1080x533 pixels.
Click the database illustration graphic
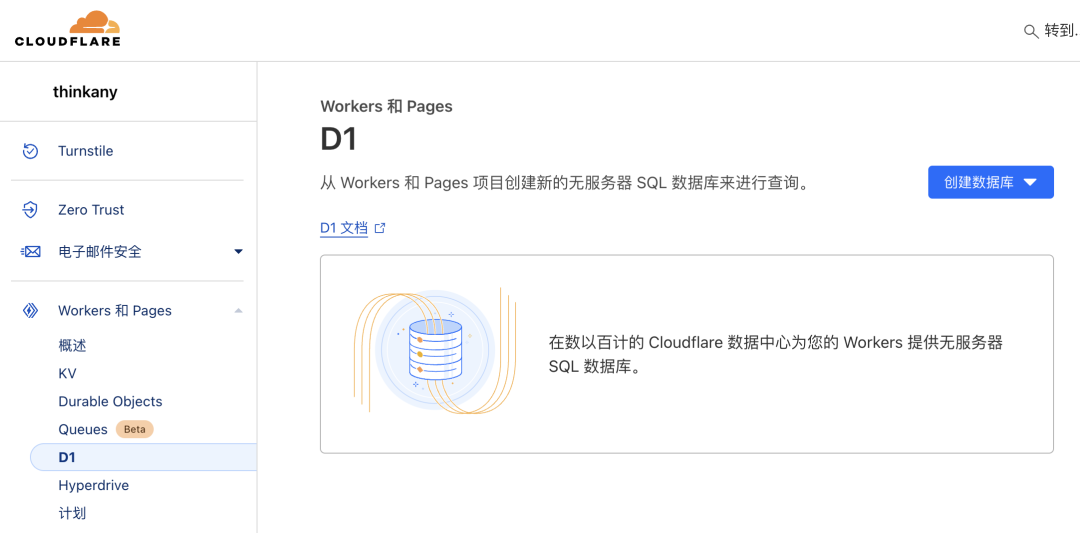[x=435, y=351]
